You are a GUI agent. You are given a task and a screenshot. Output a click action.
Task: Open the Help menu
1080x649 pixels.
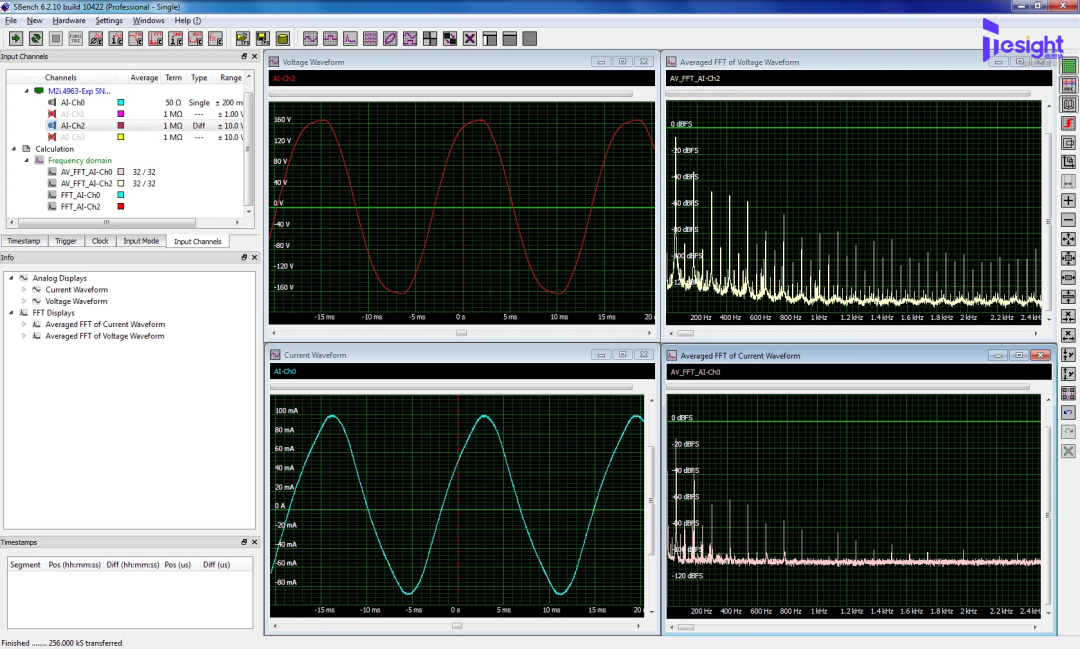tap(187, 21)
